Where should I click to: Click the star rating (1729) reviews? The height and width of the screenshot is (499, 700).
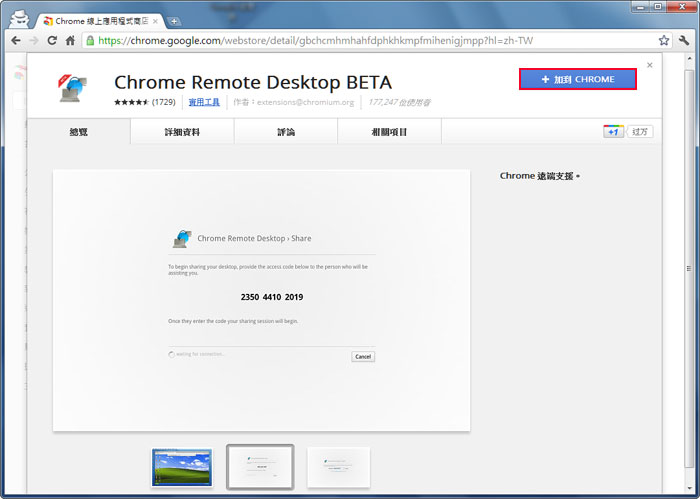[145, 102]
